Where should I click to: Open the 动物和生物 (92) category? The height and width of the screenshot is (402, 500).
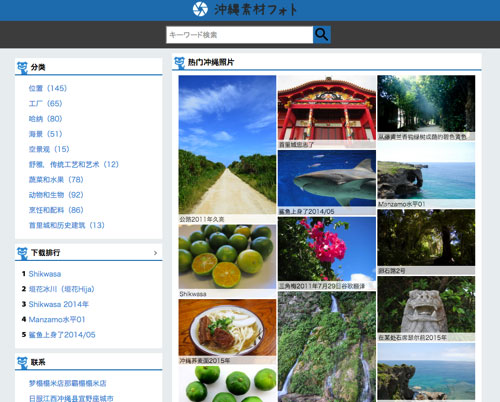click(x=56, y=195)
